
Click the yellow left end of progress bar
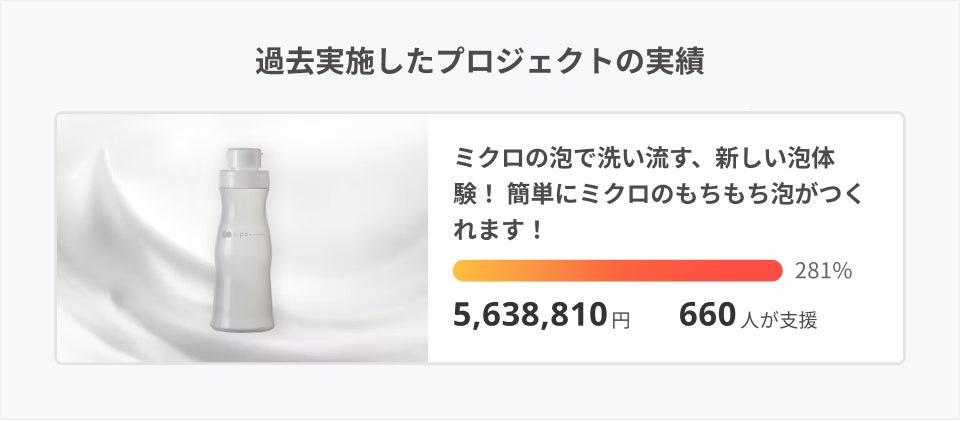tap(462, 271)
